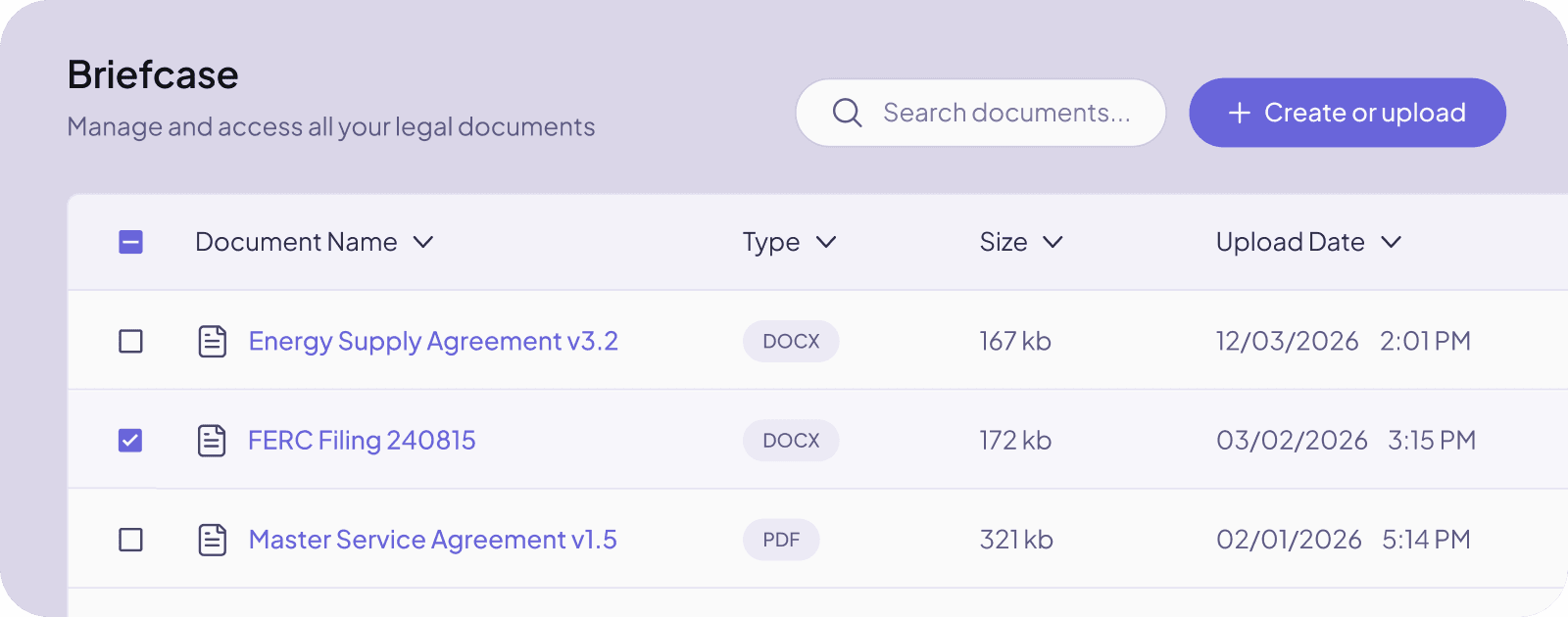The width and height of the screenshot is (1568, 617).
Task: Click the 02/01/2026 5:14 PM date
Action: 1344,540
